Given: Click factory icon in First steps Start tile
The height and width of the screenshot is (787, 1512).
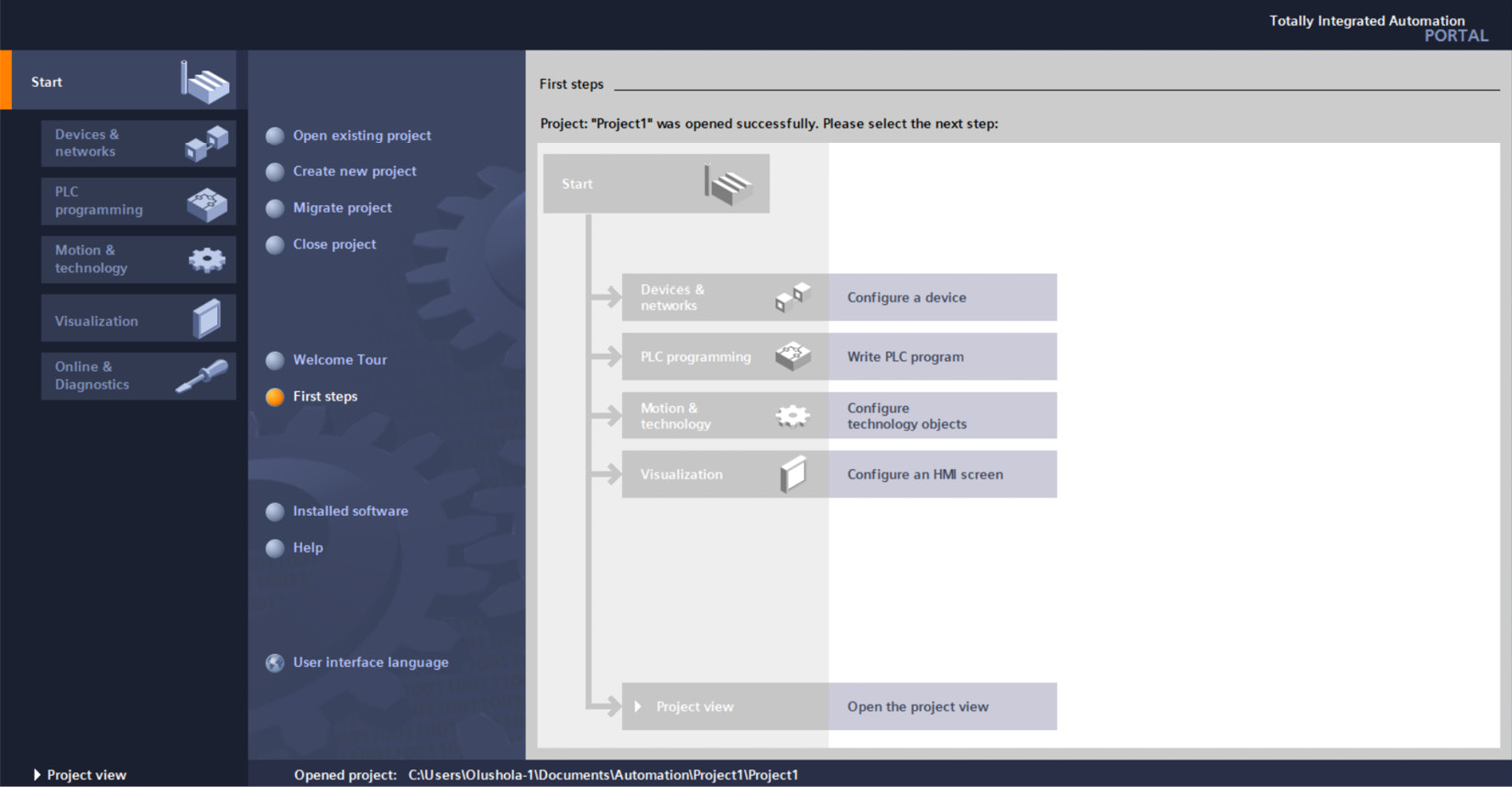Looking at the screenshot, I should tap(729, 184).
